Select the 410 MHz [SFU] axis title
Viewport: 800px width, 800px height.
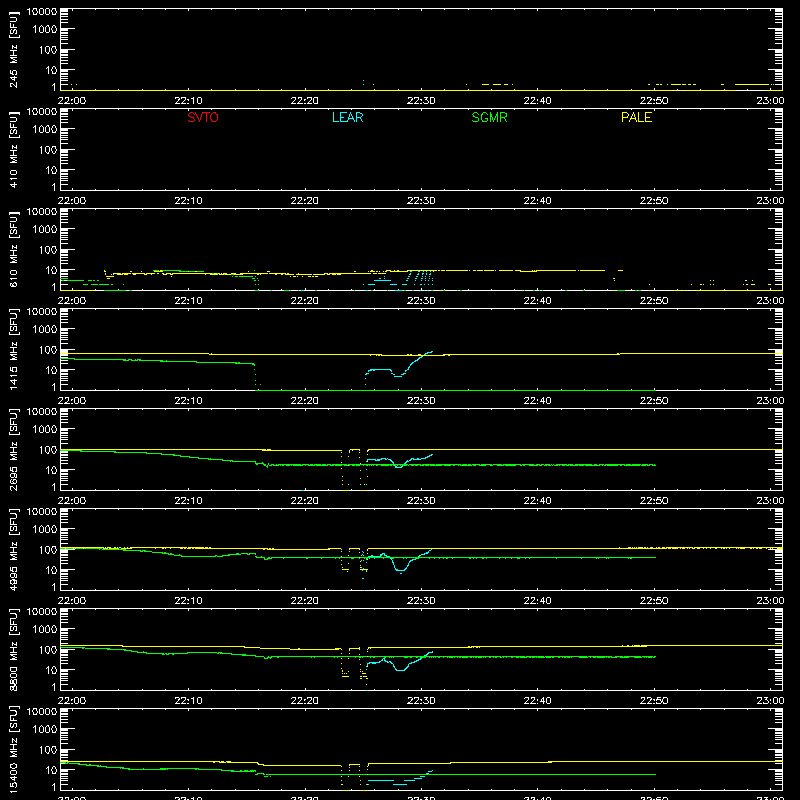[14, 149]
